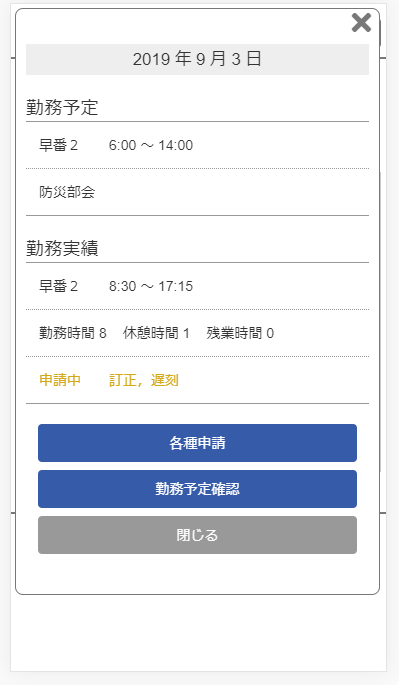Click the scheduled time 6:00～14:00

(151, 145)
